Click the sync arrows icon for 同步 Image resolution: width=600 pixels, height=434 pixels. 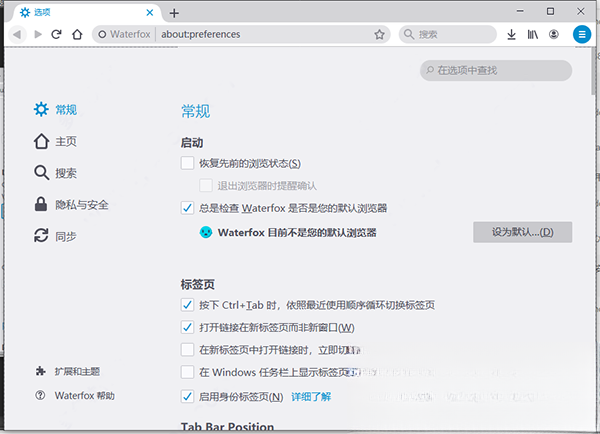click(41, 236)
